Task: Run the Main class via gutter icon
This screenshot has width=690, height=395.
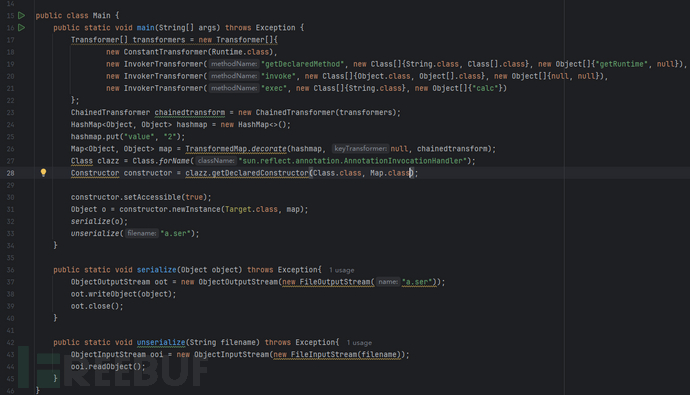Action: [x=21, y=15]
